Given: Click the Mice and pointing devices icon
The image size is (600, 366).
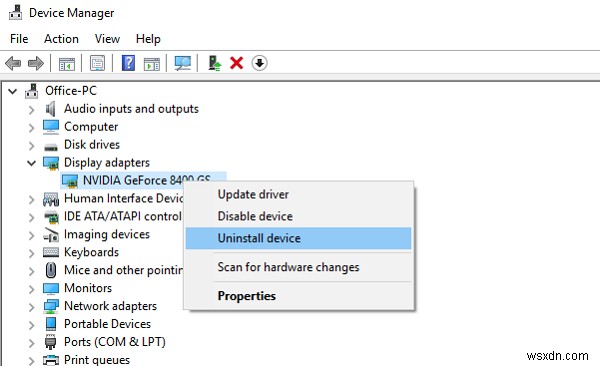Looking at the screenshot, I should [x=51, y=270].
